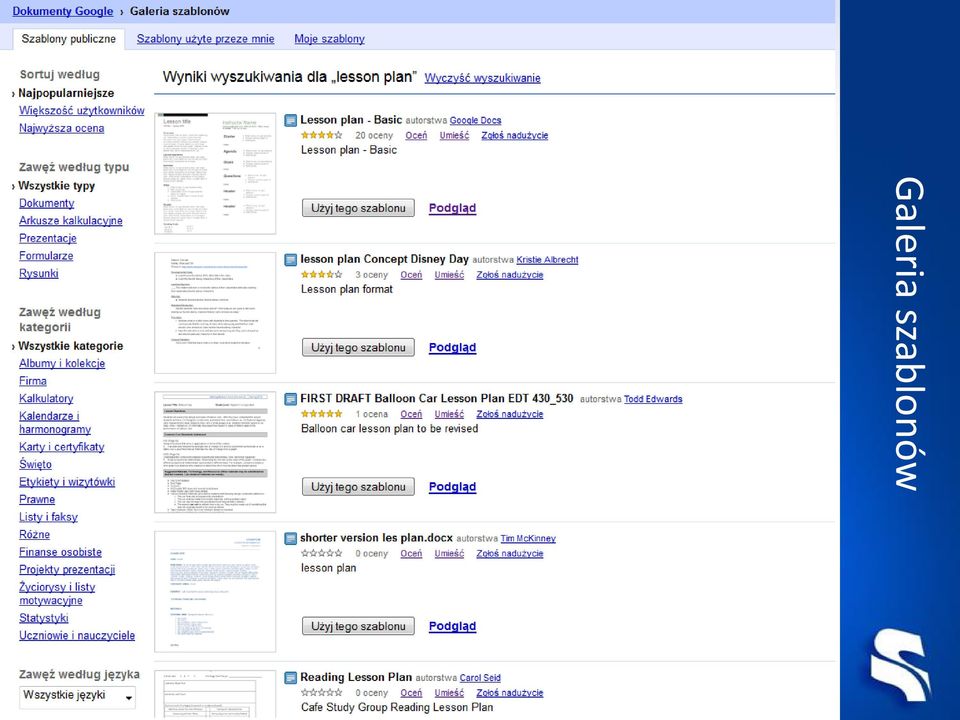Click document icon beside lesson plan Concept Disney Day
This screenshot has width=960, height=720.
[291, 260]
